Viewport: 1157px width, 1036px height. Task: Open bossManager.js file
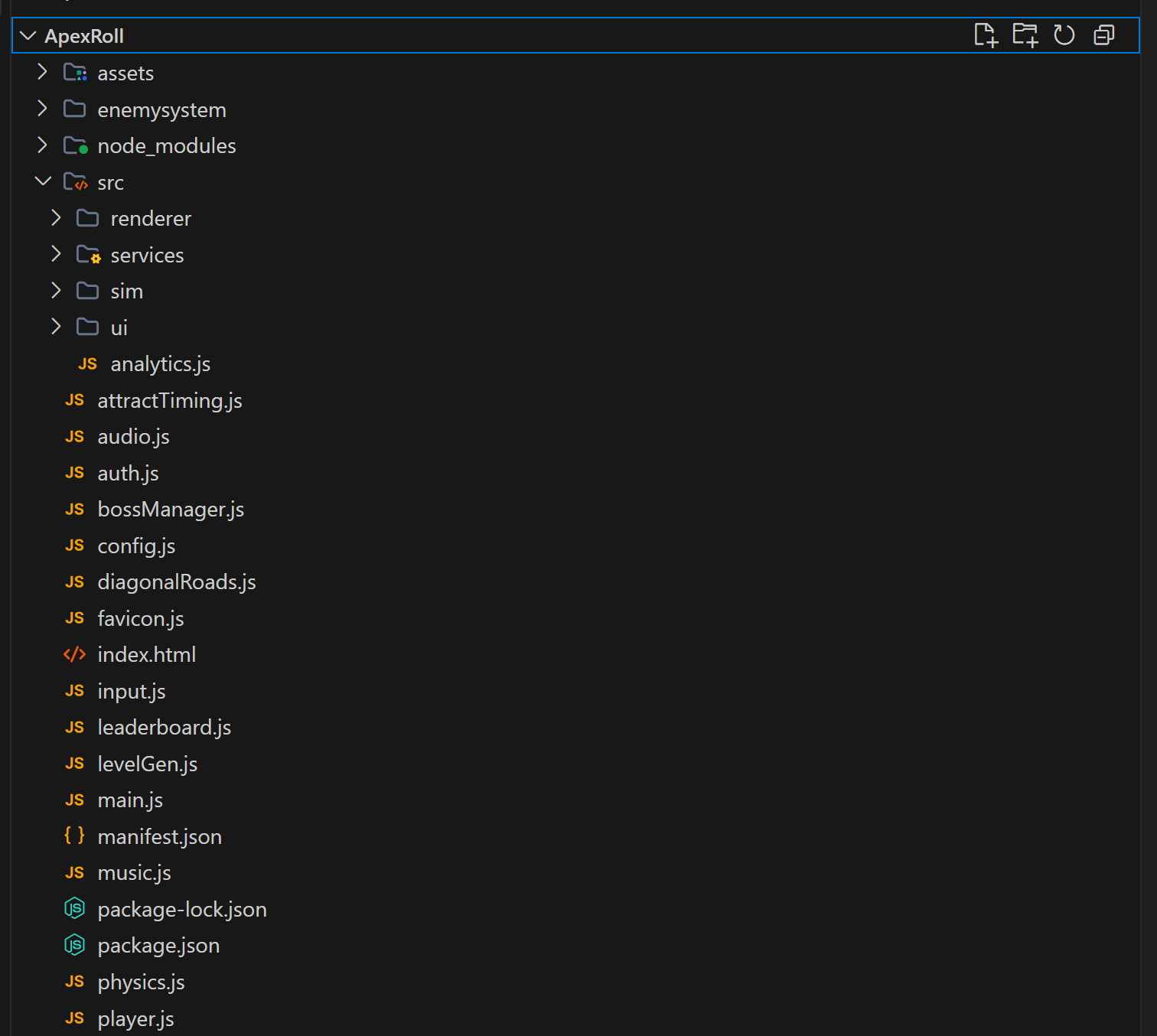[171, 510]
